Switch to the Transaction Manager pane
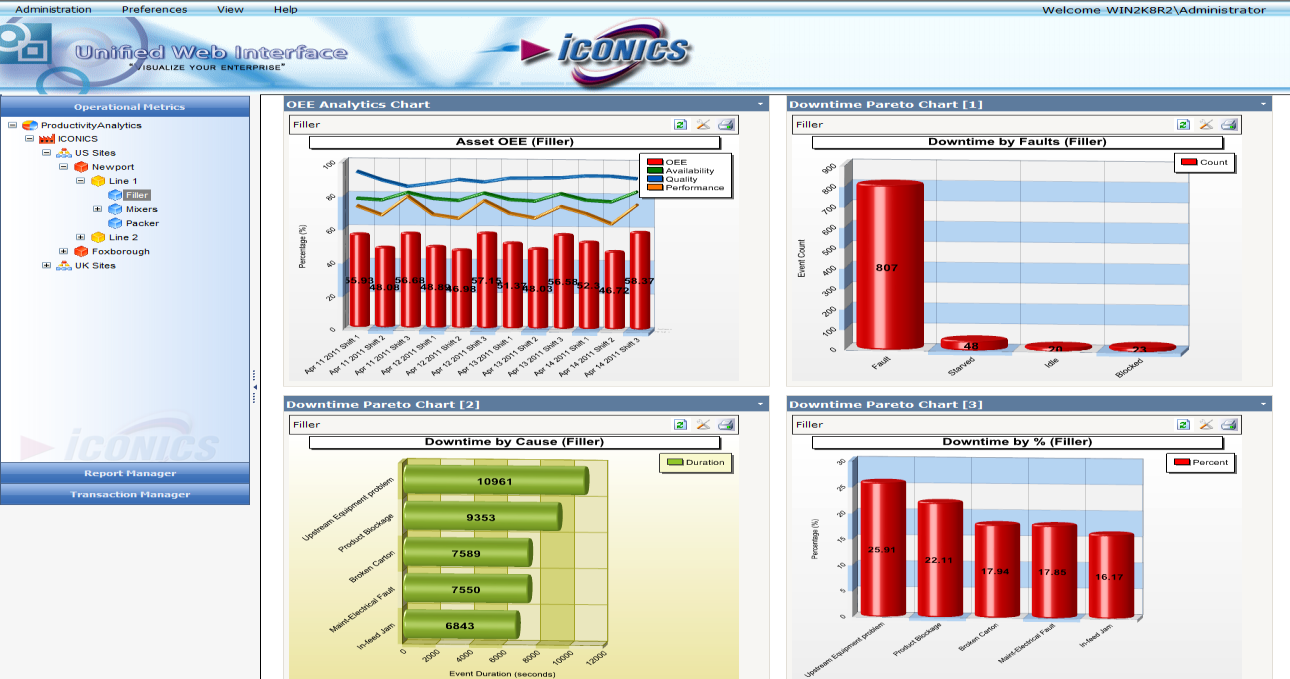1290x679 pixels. tap(125, 494)
